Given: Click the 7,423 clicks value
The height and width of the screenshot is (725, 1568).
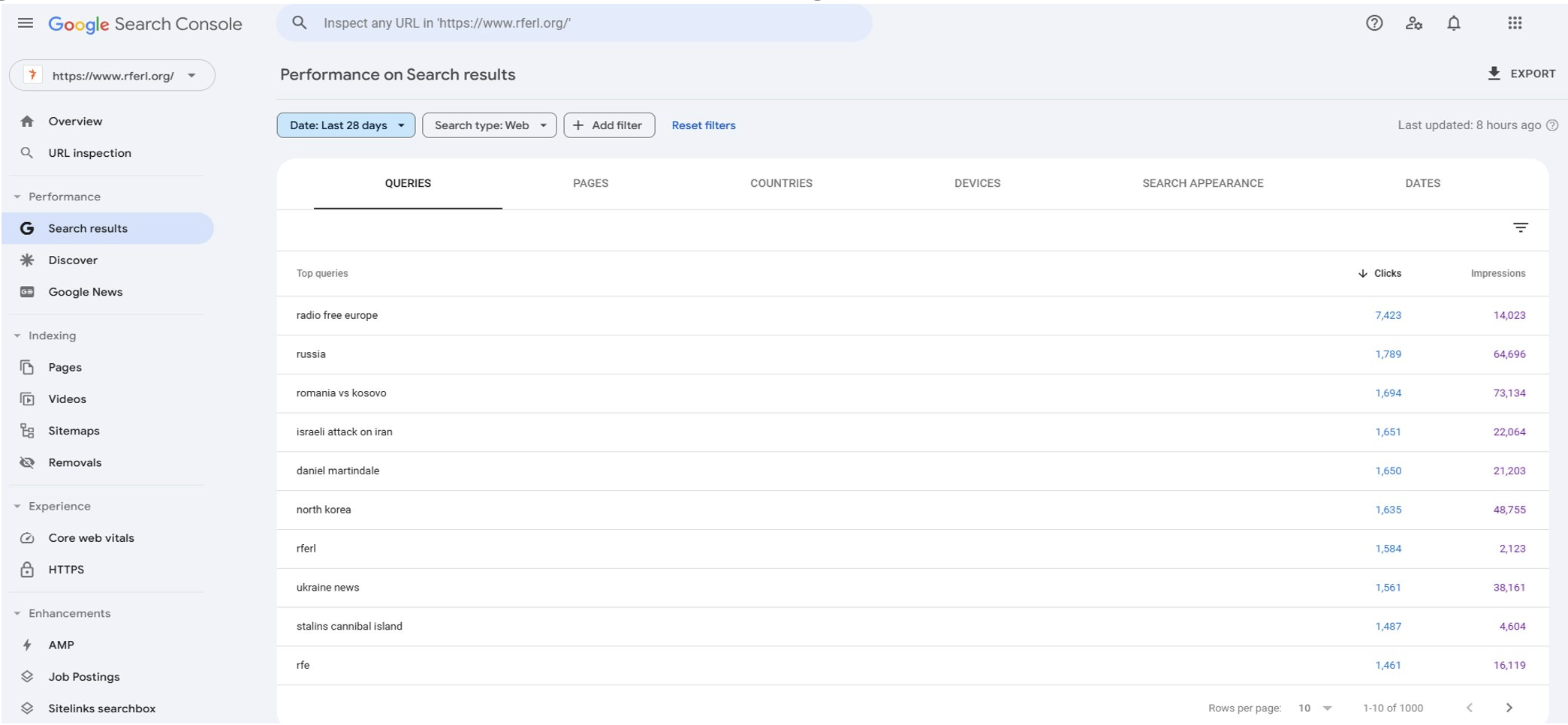Looking at the screenshot, I should (x=1388, y=316).
